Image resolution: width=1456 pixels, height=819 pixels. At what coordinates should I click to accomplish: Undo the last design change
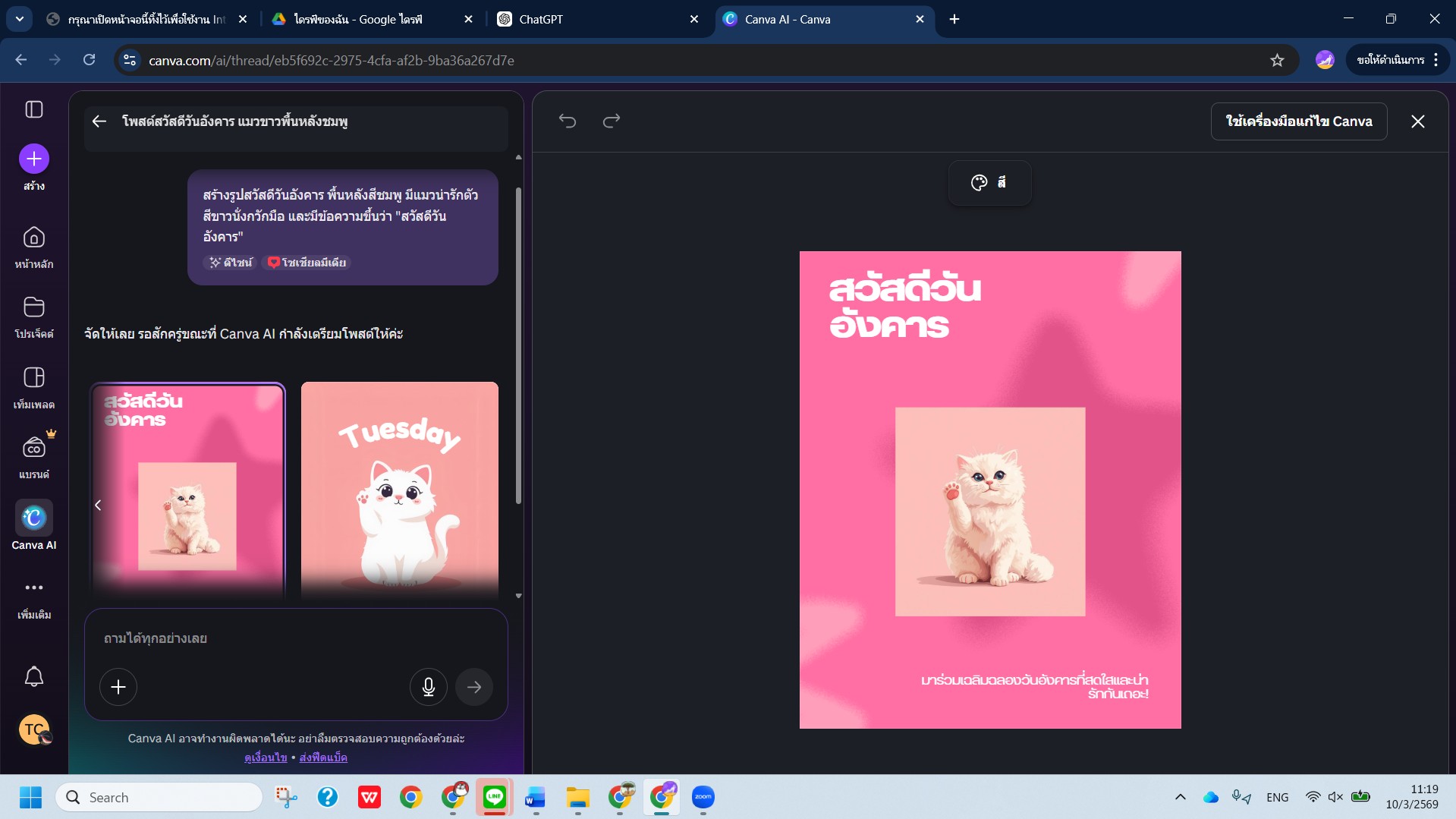click(x=568, y=121)
